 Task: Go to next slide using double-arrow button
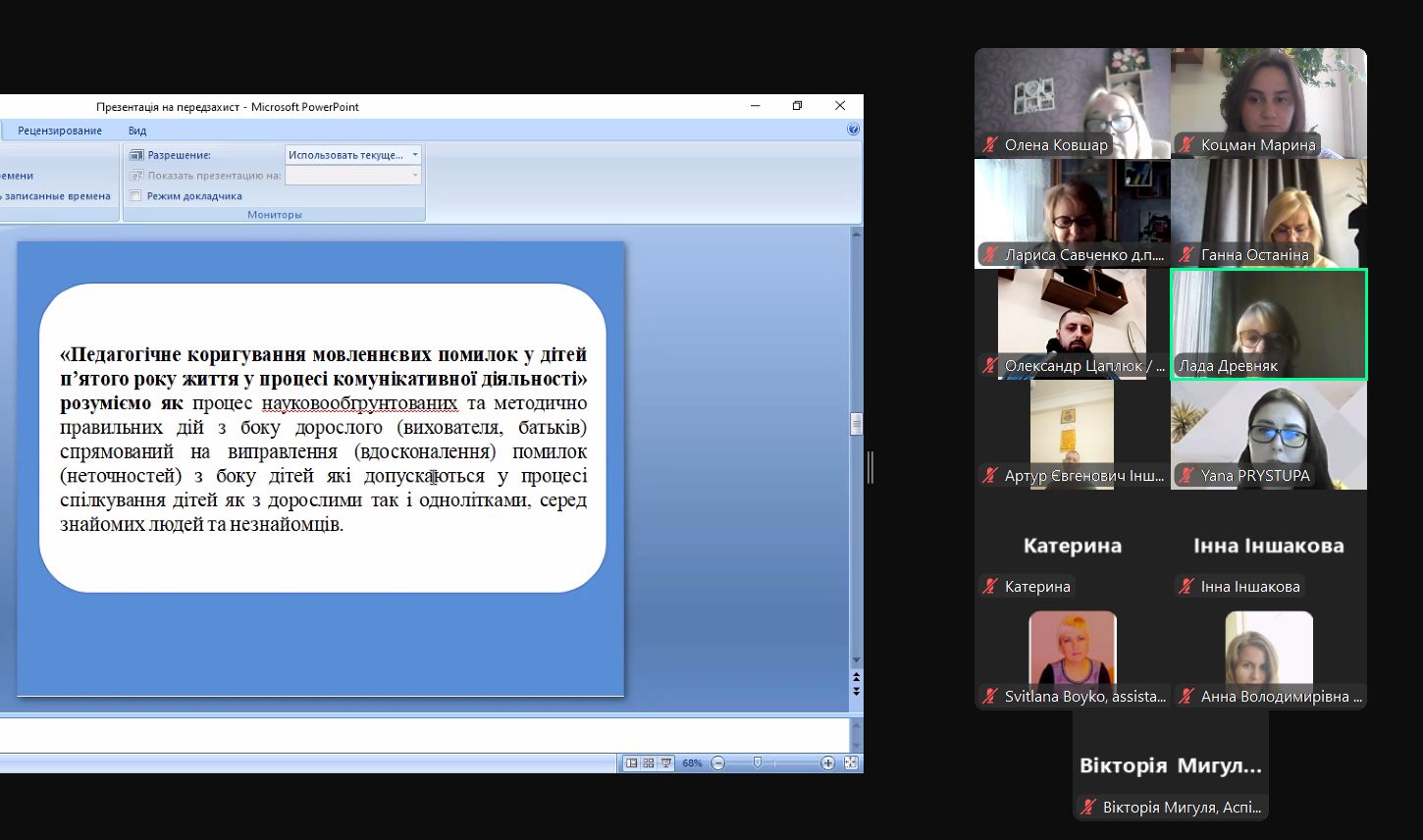click(856, 692)
